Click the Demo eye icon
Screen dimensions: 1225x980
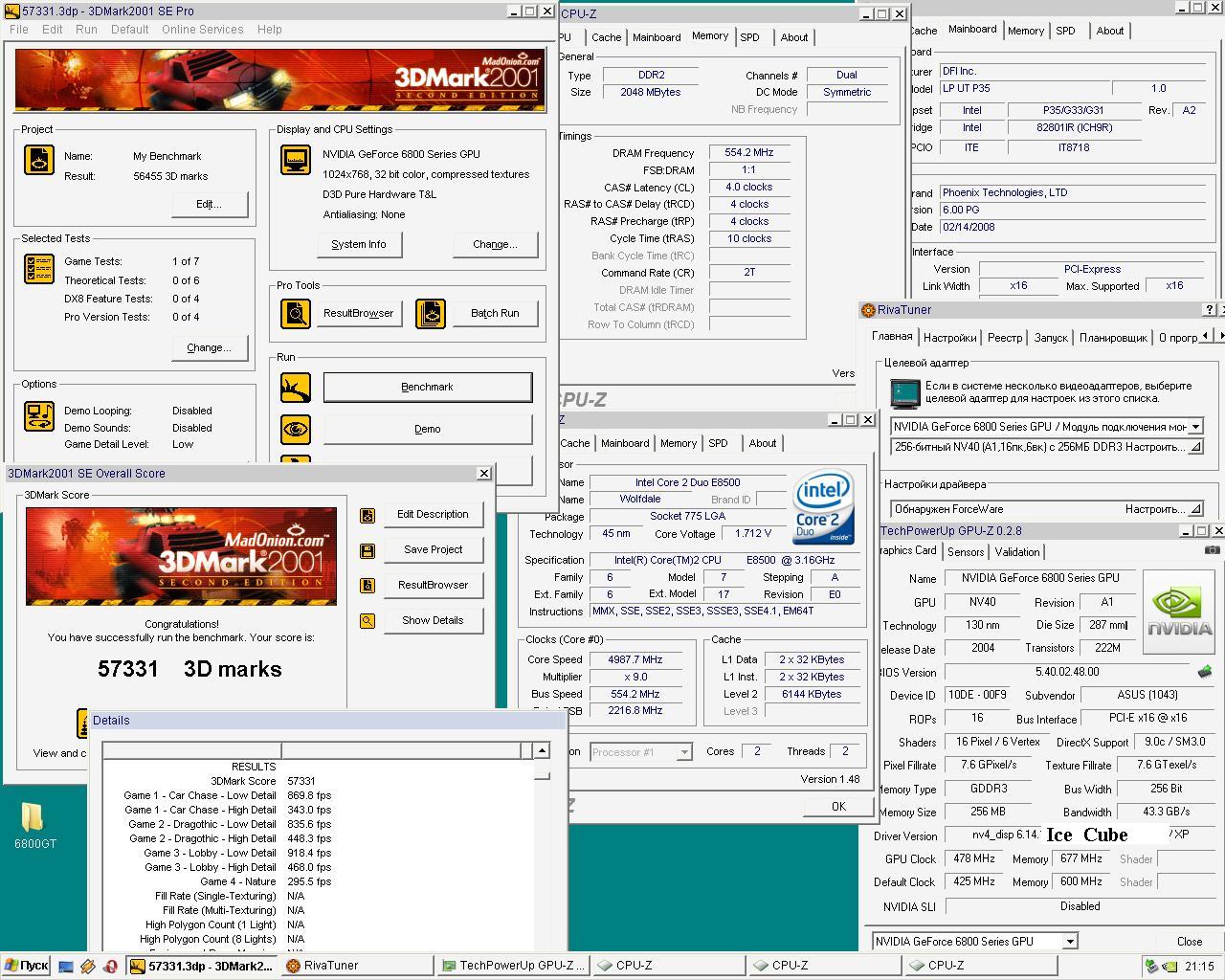[x=296, y=430]
